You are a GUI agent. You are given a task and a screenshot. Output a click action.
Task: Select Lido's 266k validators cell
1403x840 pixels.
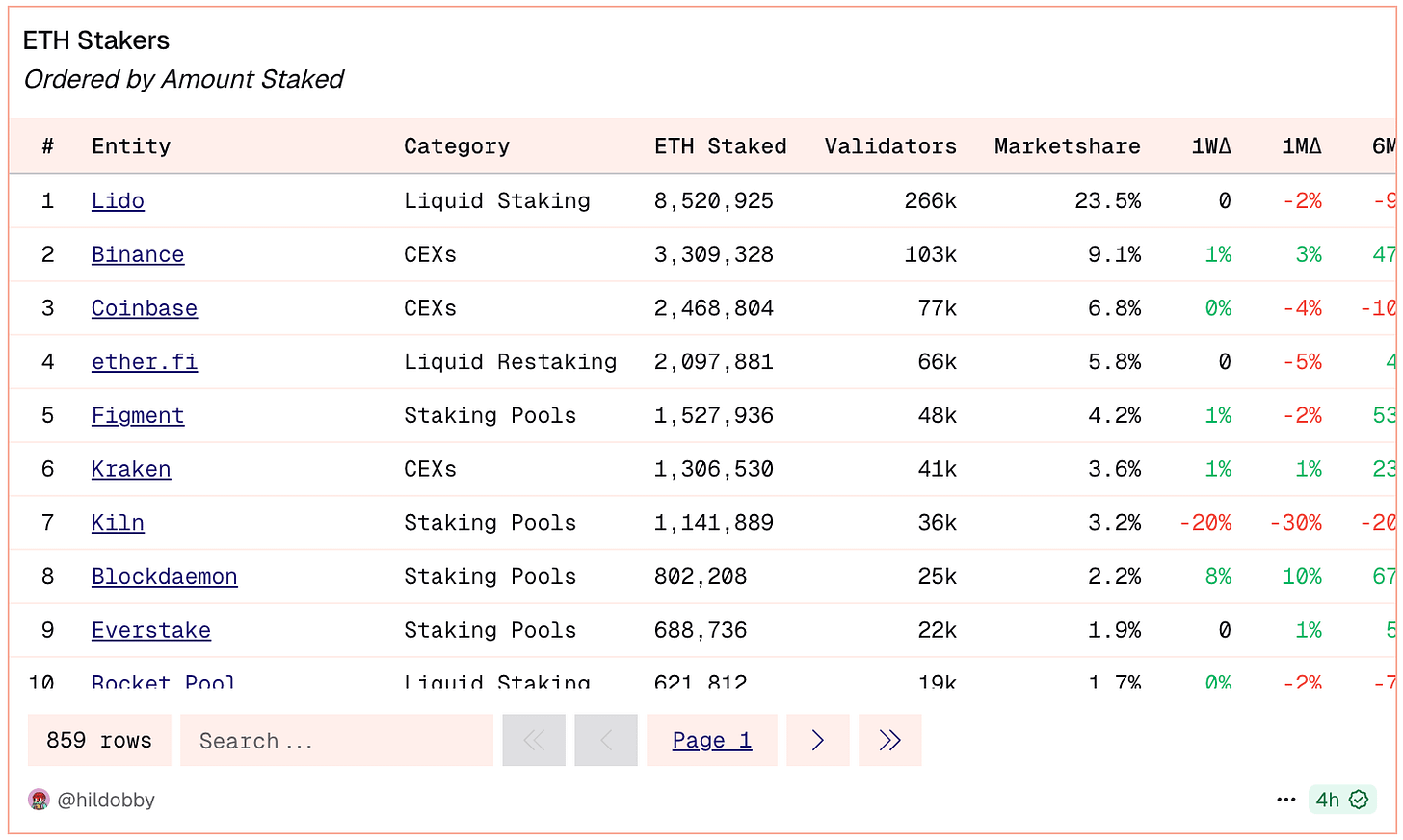tap(931, 201)
